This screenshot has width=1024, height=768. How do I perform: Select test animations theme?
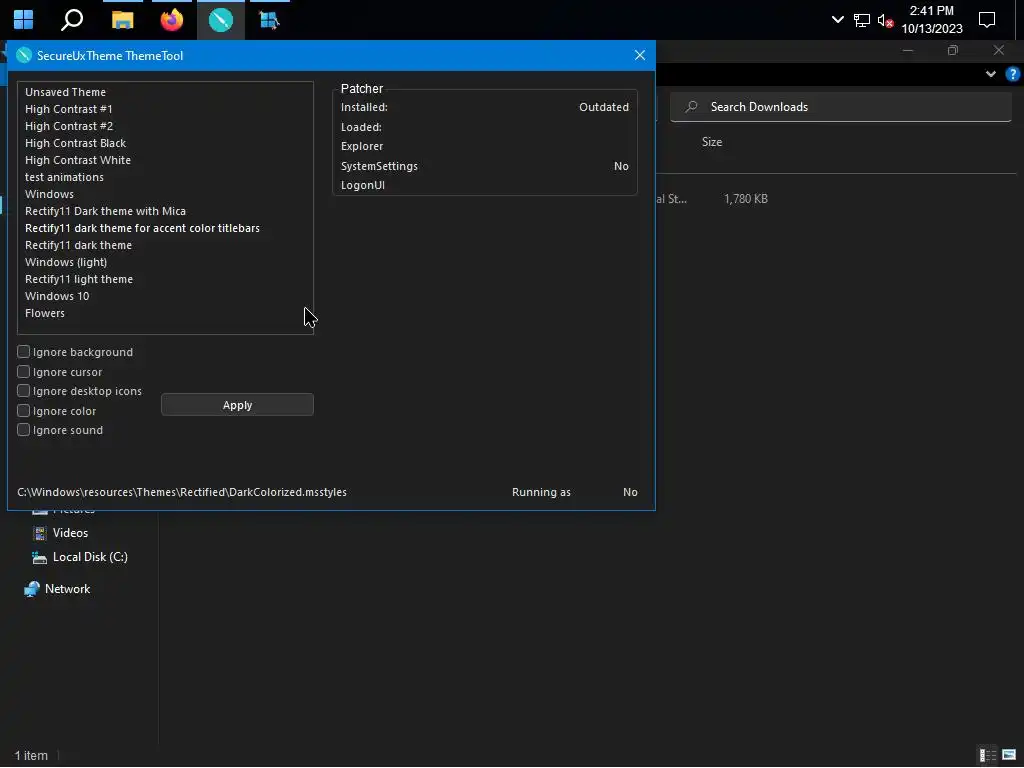[64, 177]
